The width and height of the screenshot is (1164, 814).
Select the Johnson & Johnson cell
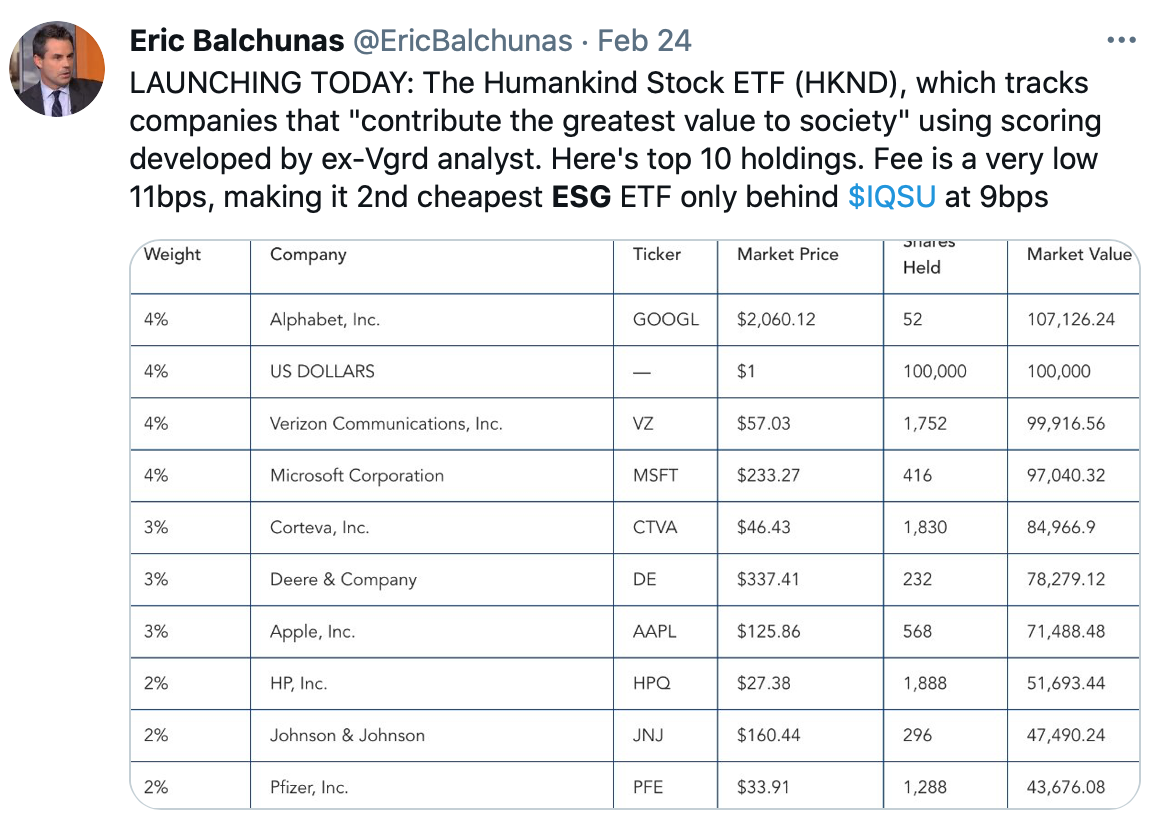click(347, 736)
